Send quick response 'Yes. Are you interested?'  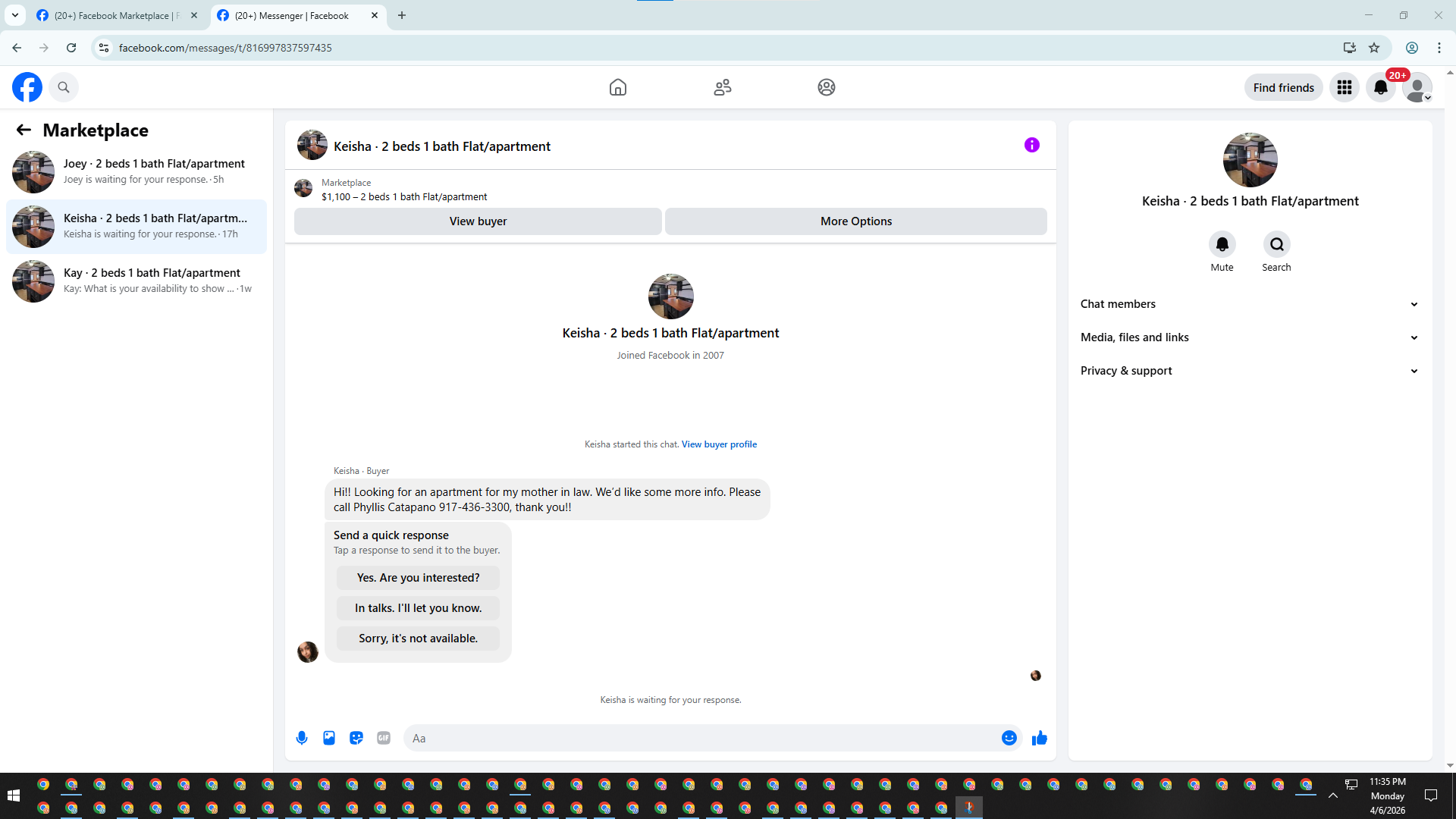[418, 578]
